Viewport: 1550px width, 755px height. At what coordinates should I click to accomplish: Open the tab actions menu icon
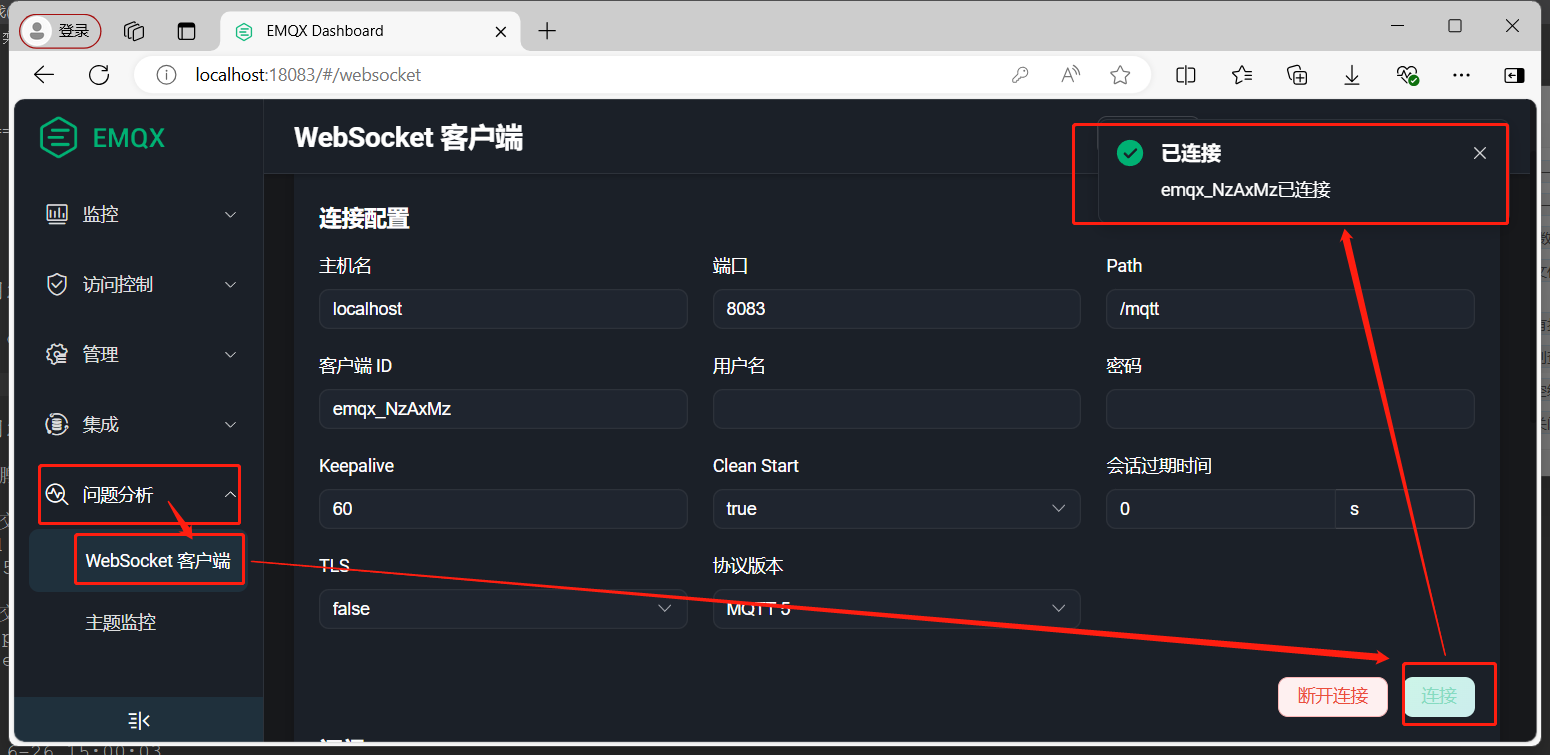coord(187,31)
